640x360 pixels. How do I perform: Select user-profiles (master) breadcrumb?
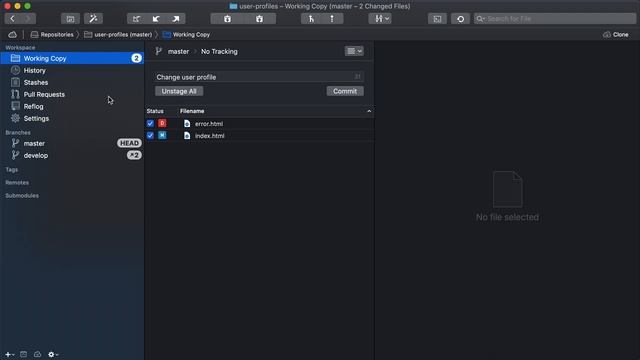[x=118, y=35]
